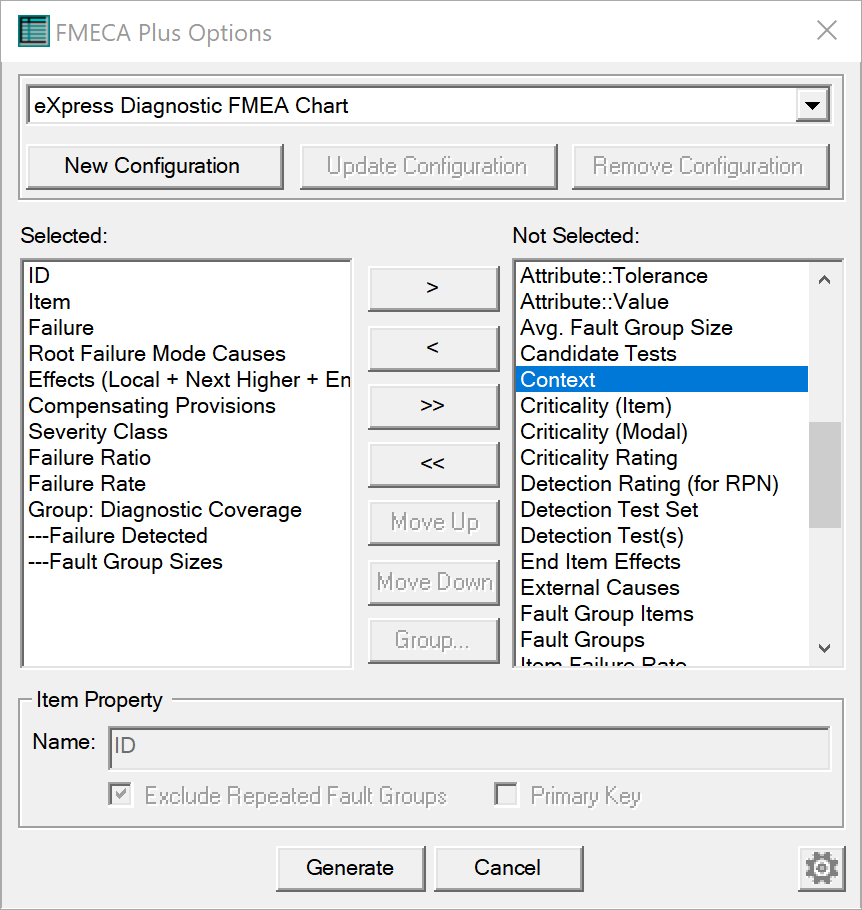The image size is (862, 910).
Task: Click the Update Configuration button
Action: point(428,167)
